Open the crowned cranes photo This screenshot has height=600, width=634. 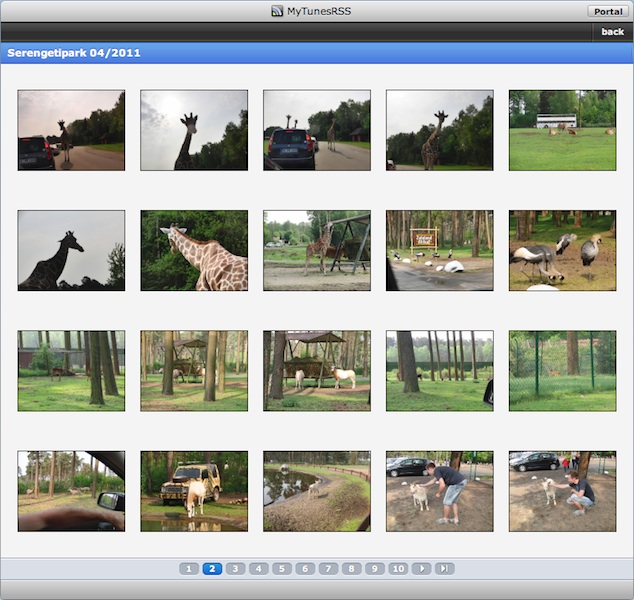pos(562,250)
